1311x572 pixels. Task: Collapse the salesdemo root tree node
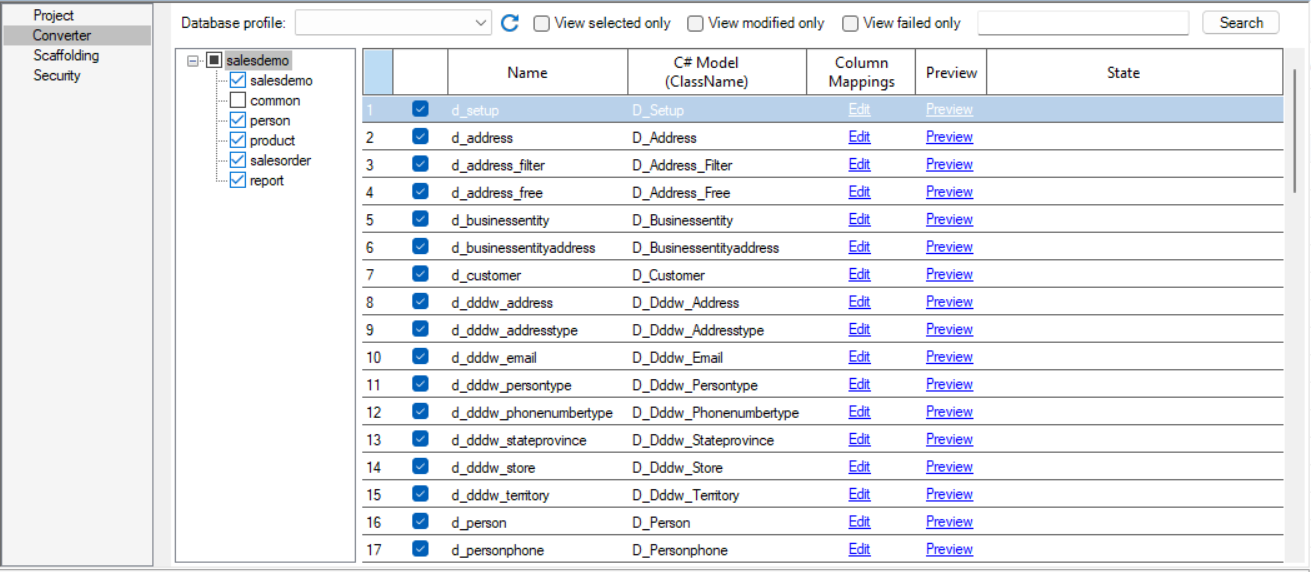(x=193, y=61)
